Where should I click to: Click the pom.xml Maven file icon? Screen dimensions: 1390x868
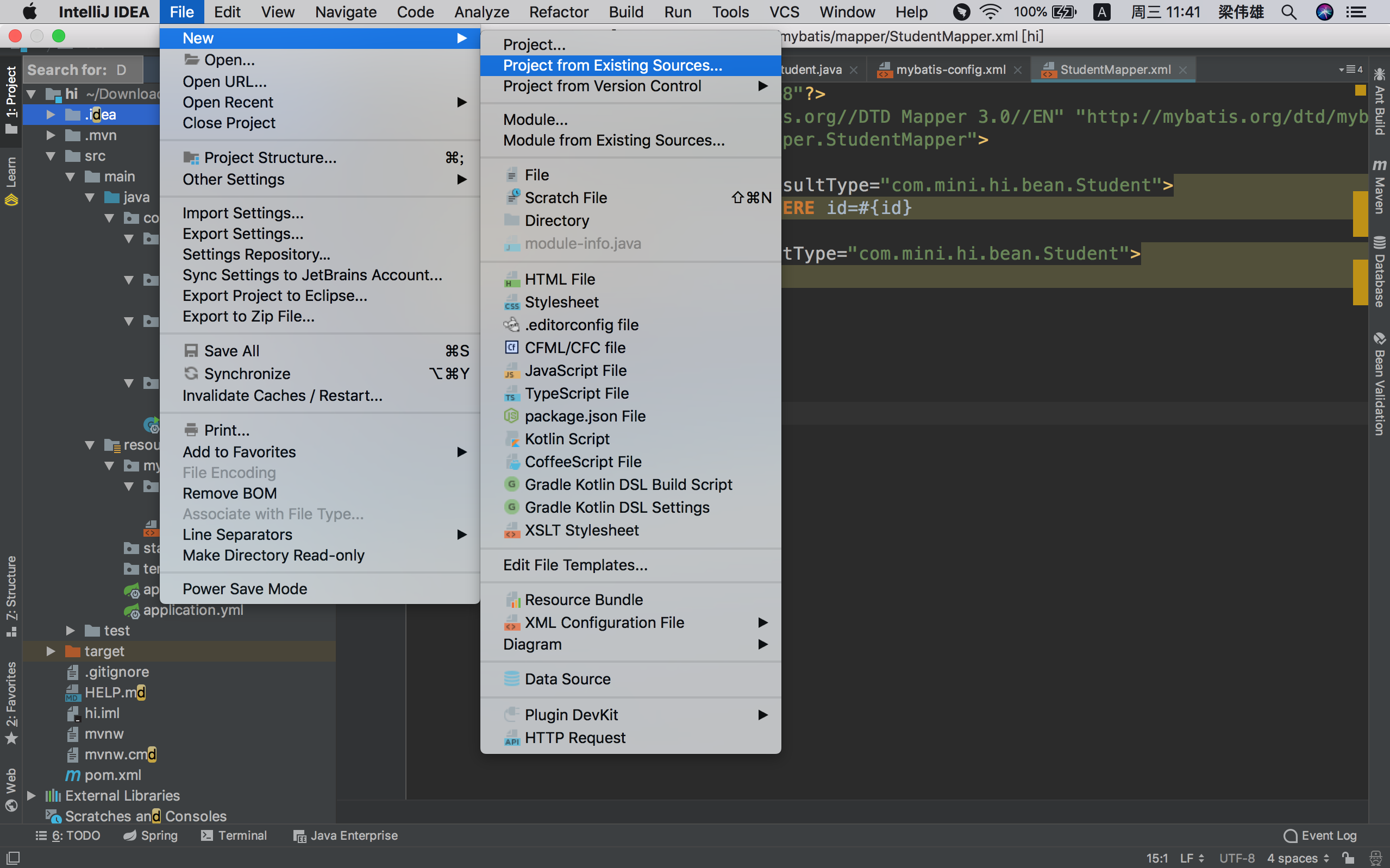tap(72, 775)
